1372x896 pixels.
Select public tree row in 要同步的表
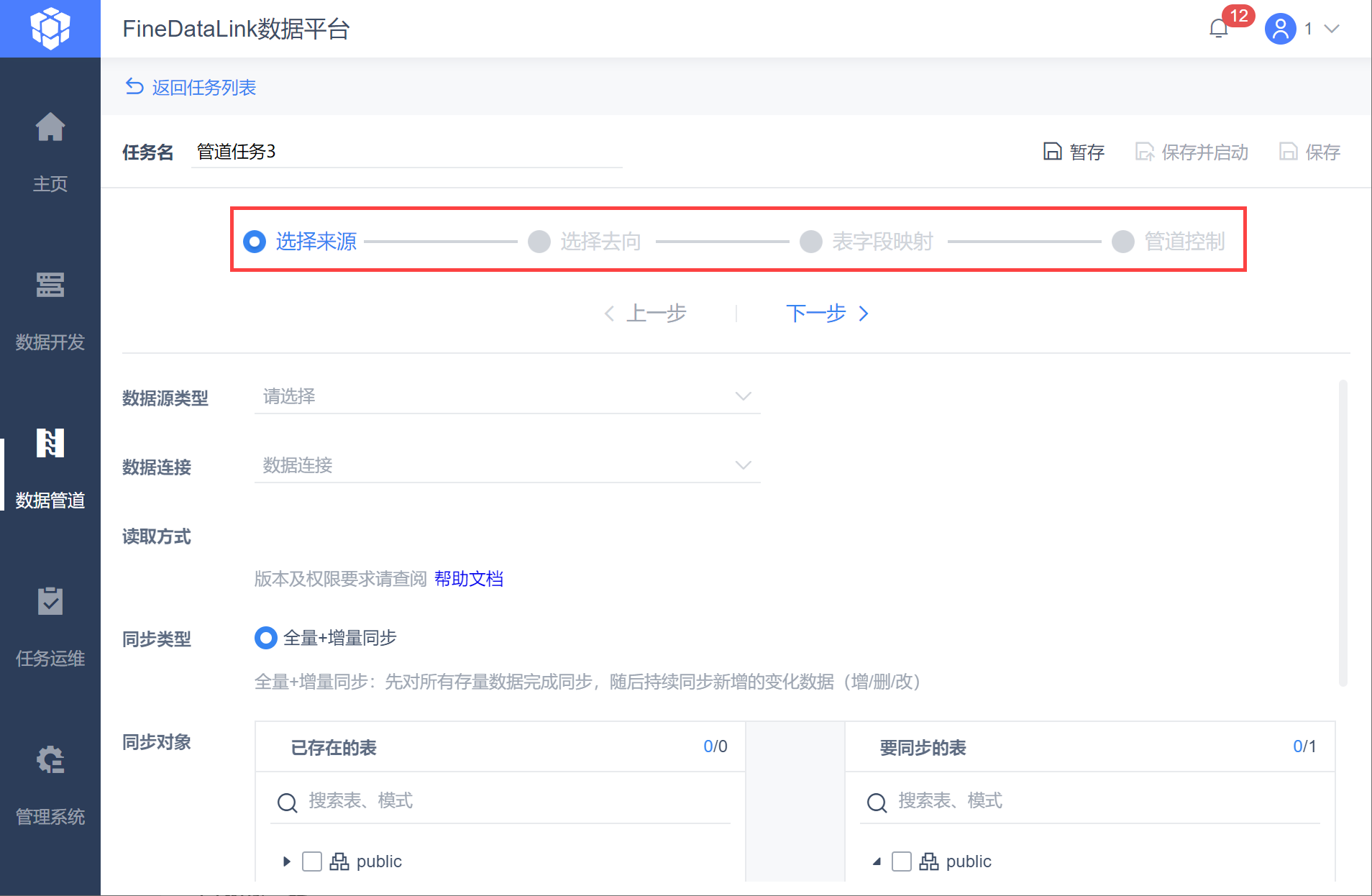click(1090, 861)
